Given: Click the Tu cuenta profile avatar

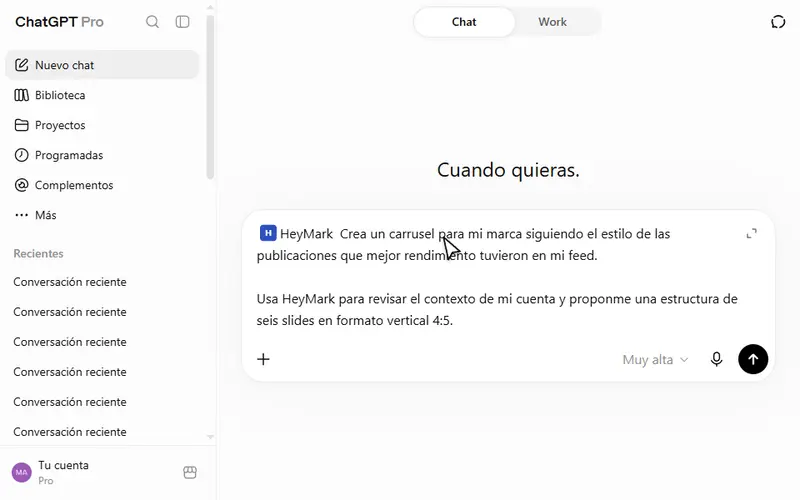Looking at the screenshot, I should 21,472.
